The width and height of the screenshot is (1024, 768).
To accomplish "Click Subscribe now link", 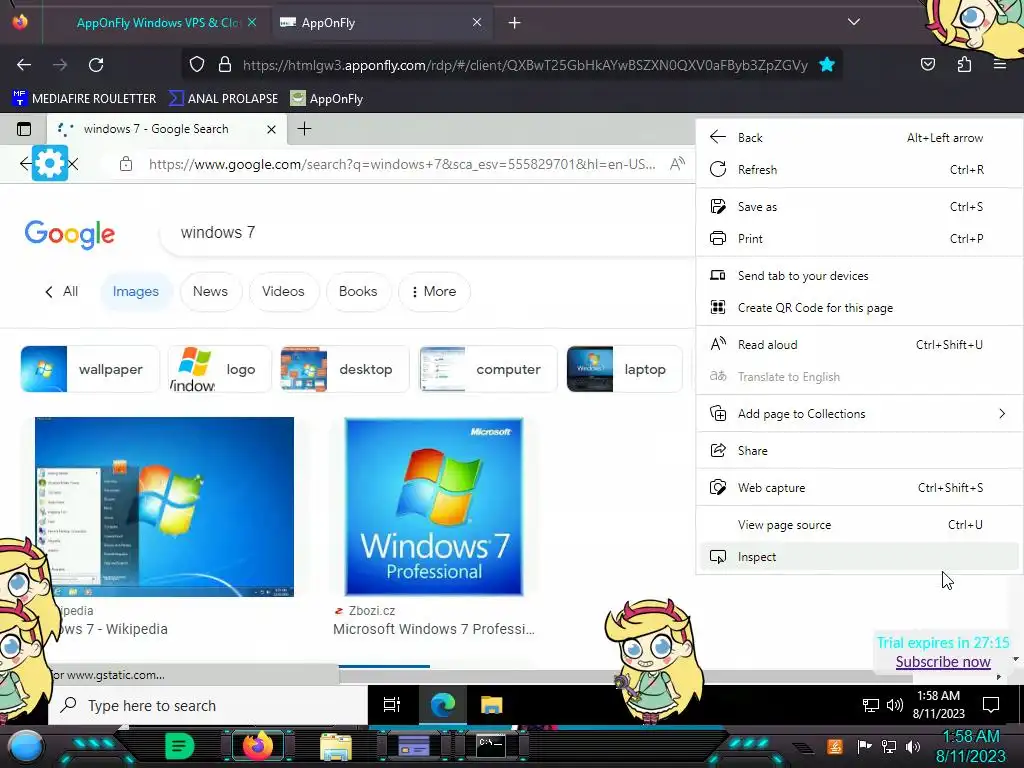I will point(942,662).
